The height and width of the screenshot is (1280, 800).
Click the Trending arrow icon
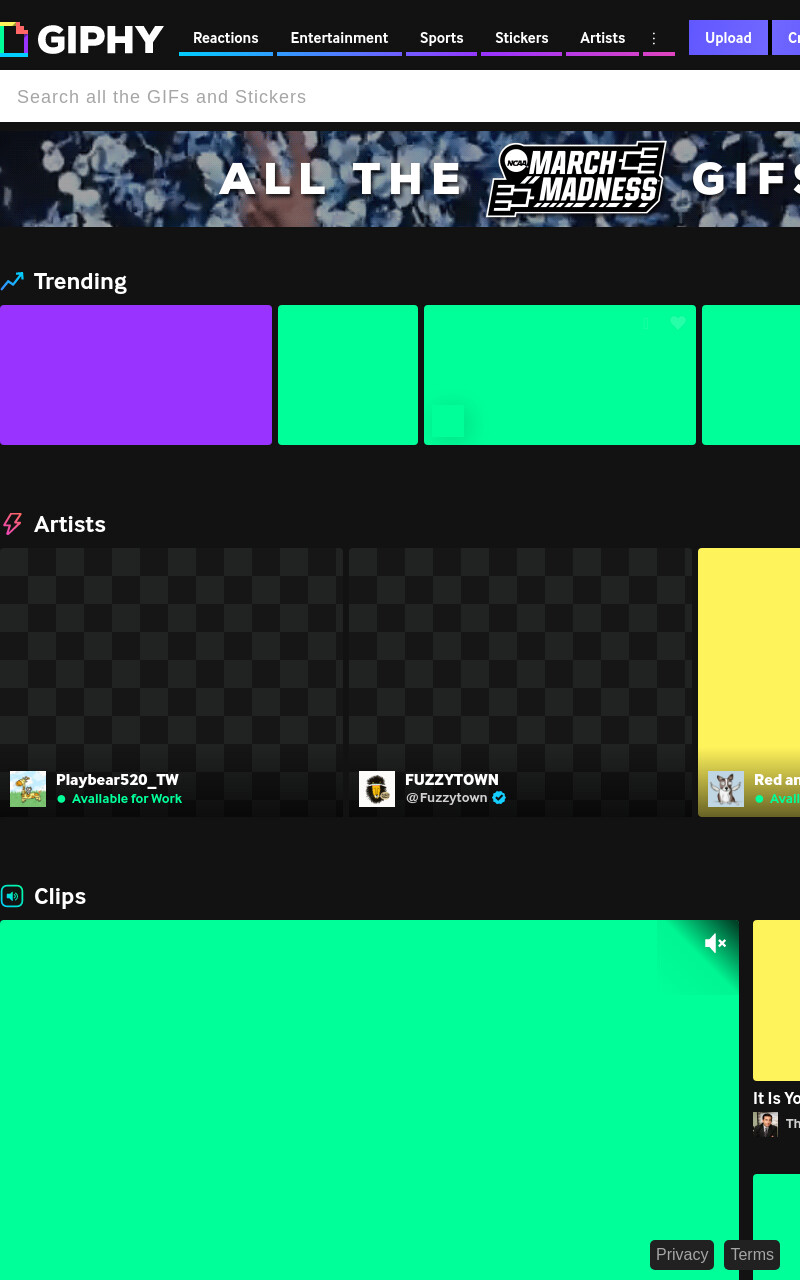coord(12,281)
